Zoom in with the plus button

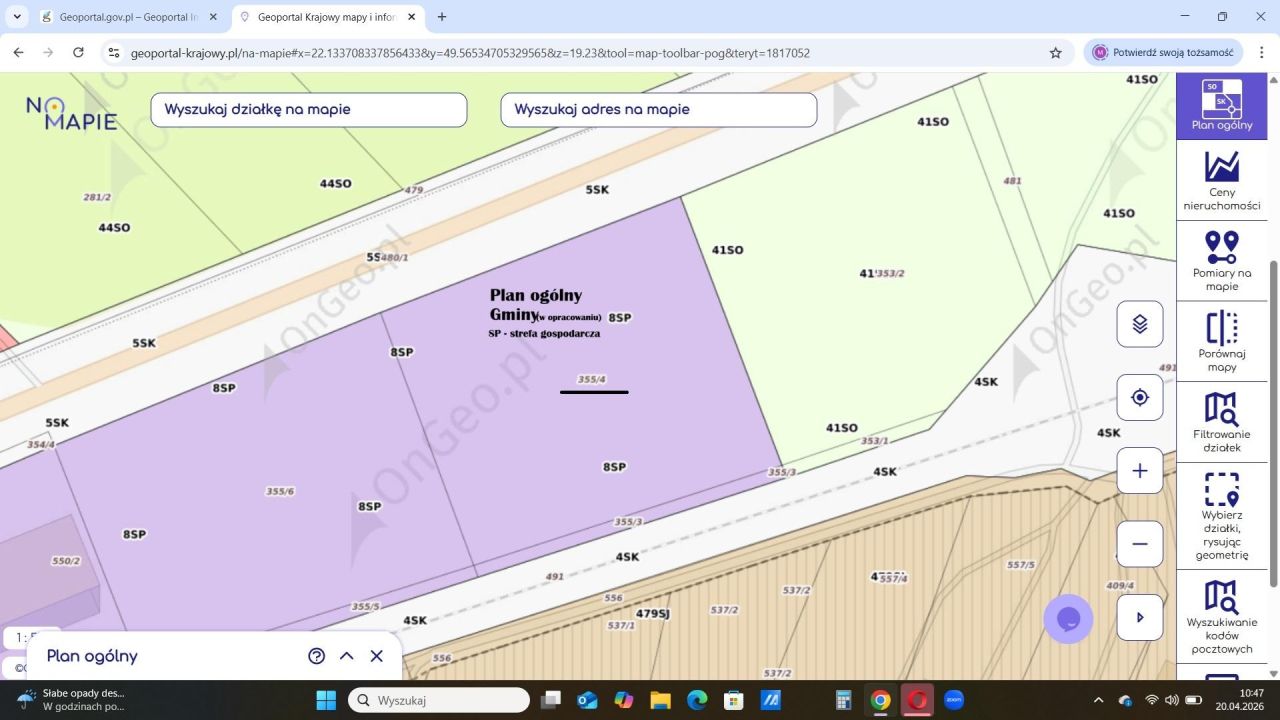click(x=1139, y=471)
